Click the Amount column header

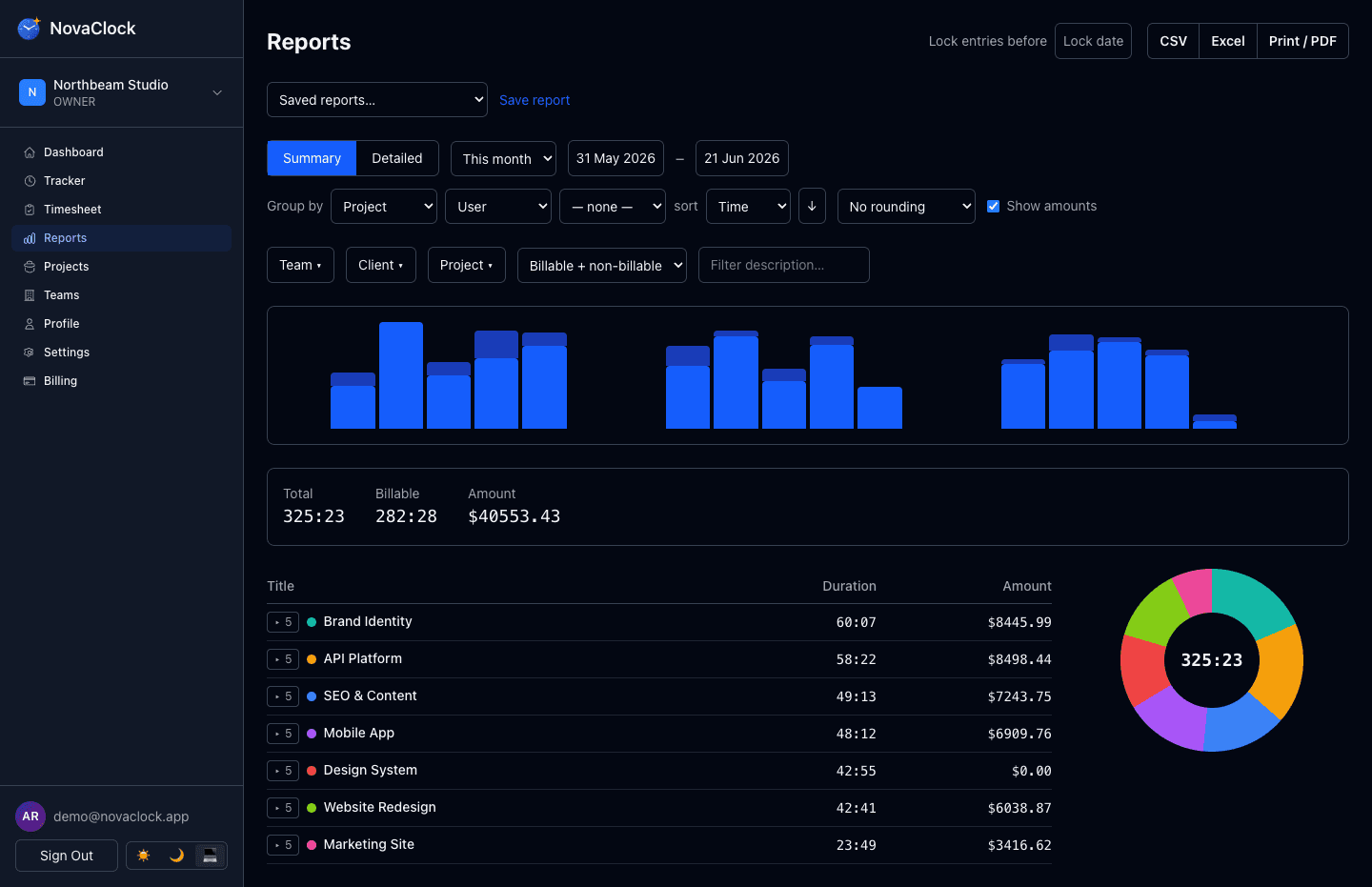tap(1027, 586)
